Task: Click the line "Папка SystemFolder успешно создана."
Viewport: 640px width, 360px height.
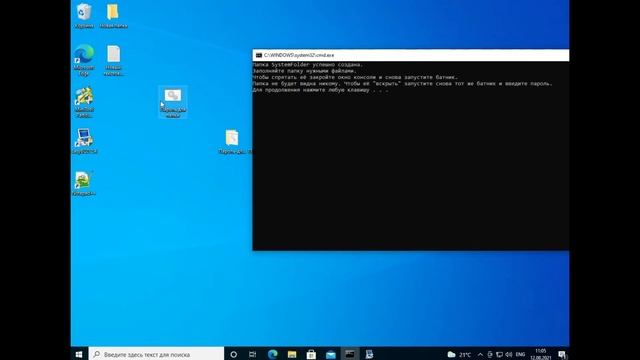Action: coord(307,64)
